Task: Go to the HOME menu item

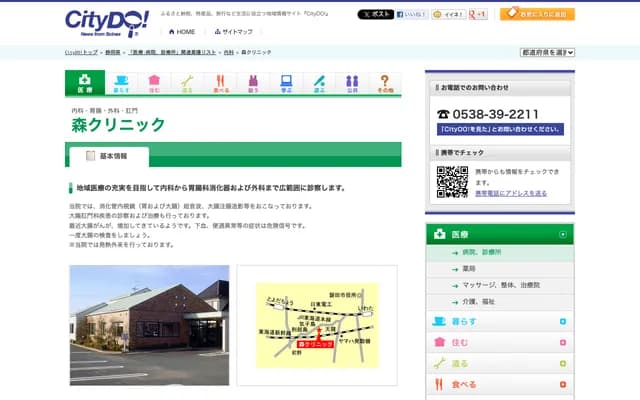Action: [182, 31]
